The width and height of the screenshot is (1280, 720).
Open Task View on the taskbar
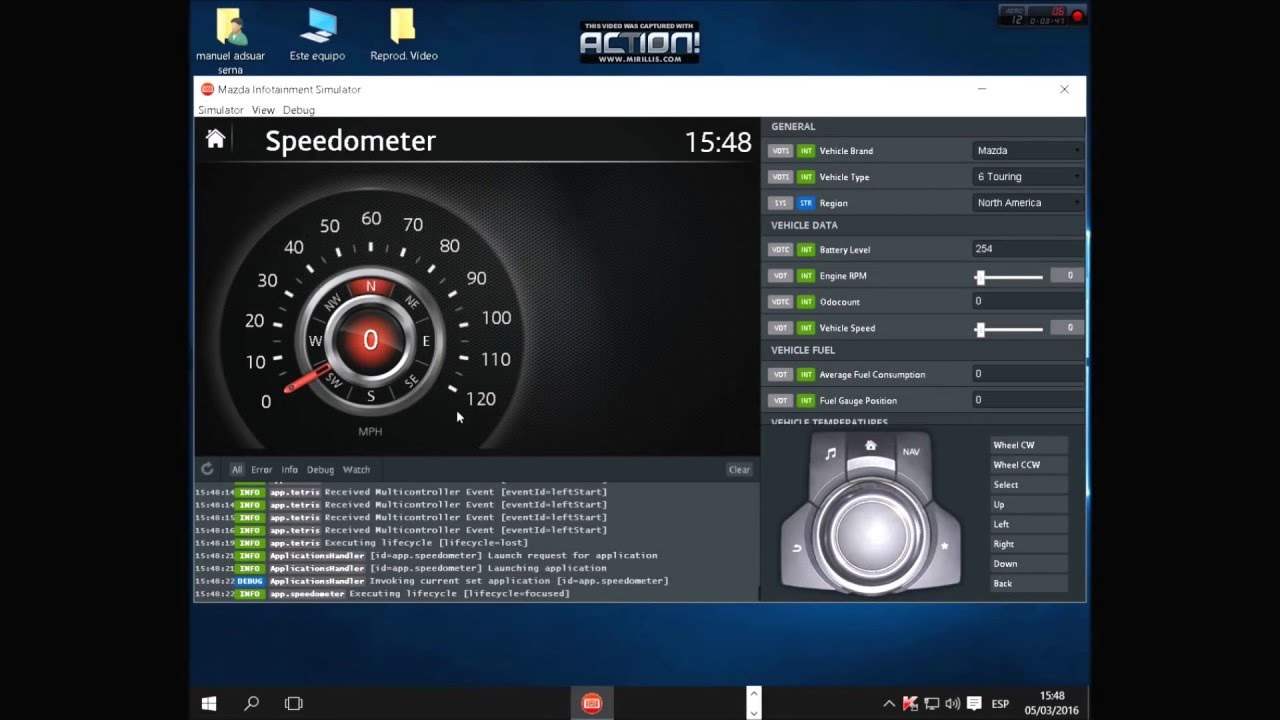click(x=294, y=703)
